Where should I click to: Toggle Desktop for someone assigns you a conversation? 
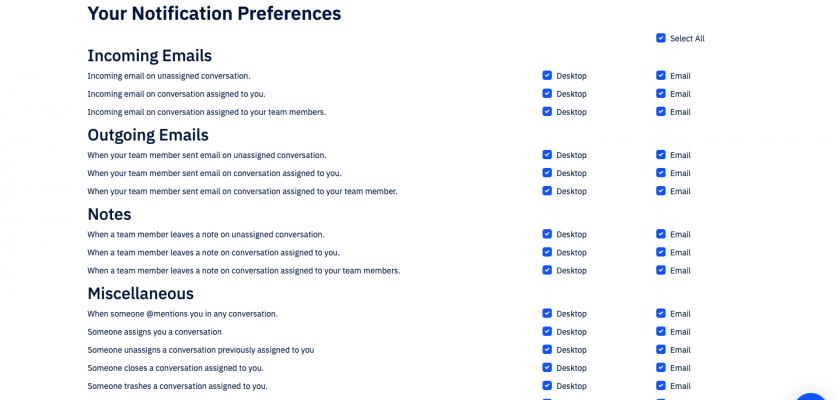point(547,331)
